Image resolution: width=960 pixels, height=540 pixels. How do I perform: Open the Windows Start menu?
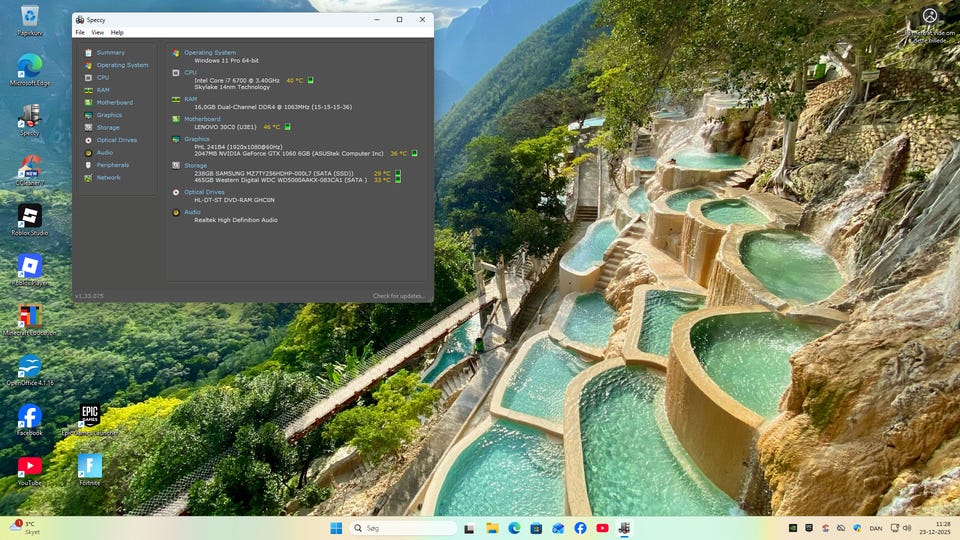pos(335,528)
